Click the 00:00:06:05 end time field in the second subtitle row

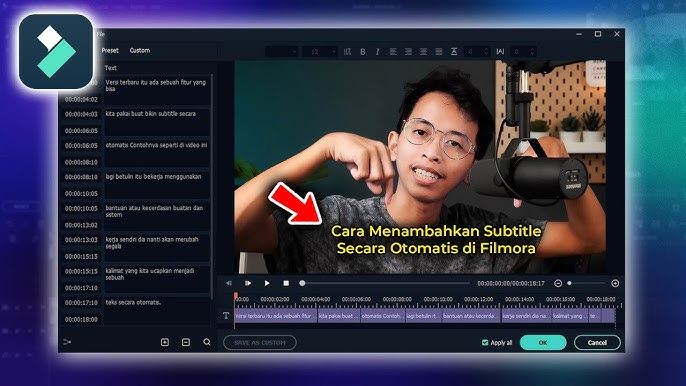(x=81, y=130)
